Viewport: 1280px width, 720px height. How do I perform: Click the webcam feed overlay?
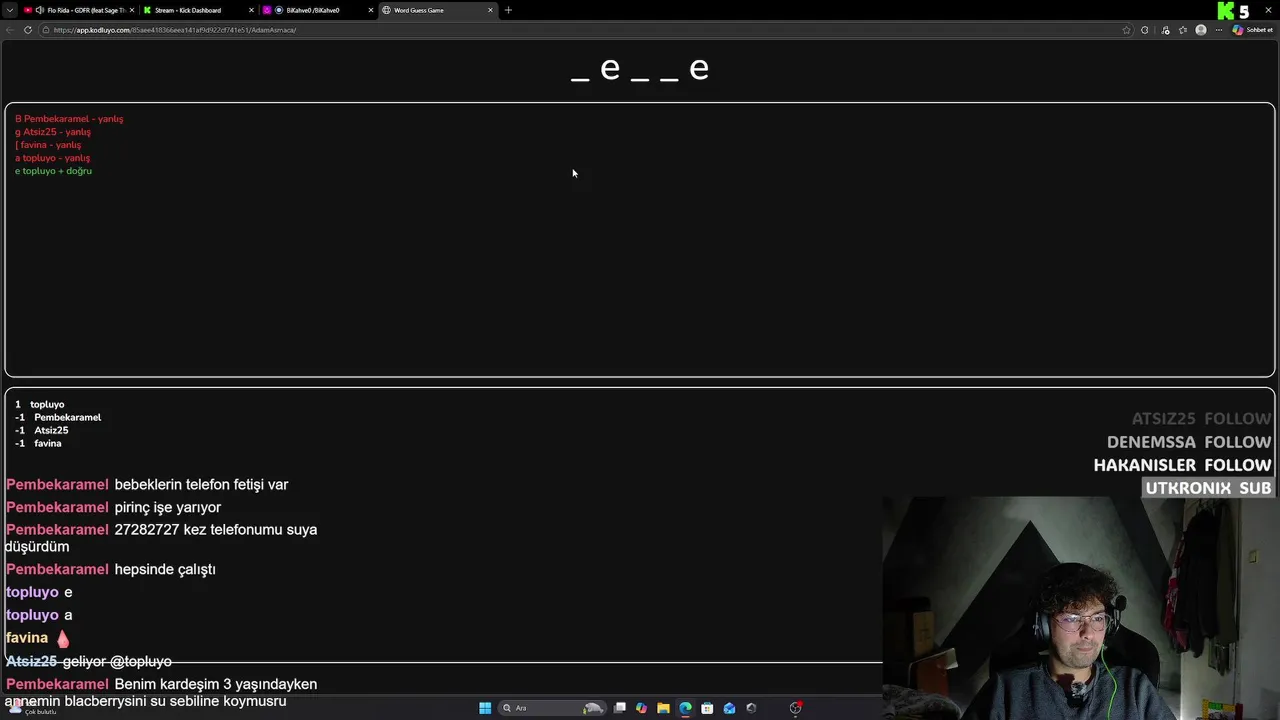(1080, 606)
